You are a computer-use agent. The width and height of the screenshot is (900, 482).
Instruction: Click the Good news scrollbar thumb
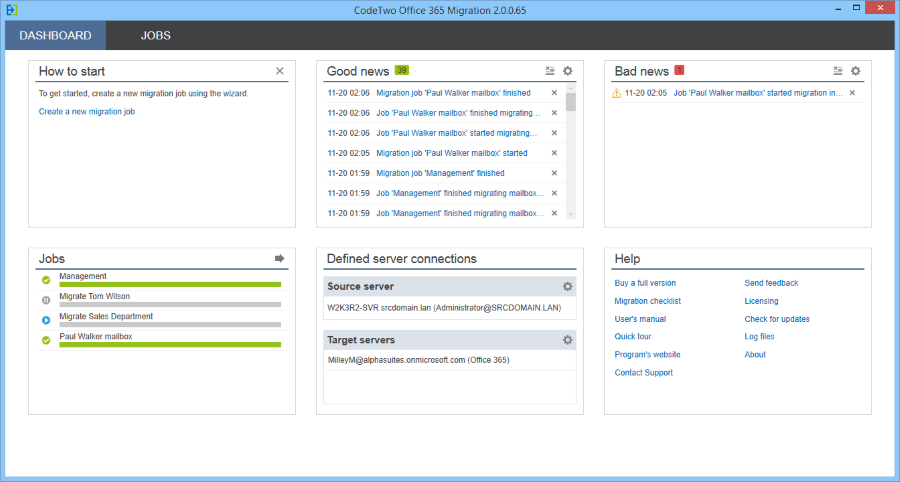pos(571,102)
